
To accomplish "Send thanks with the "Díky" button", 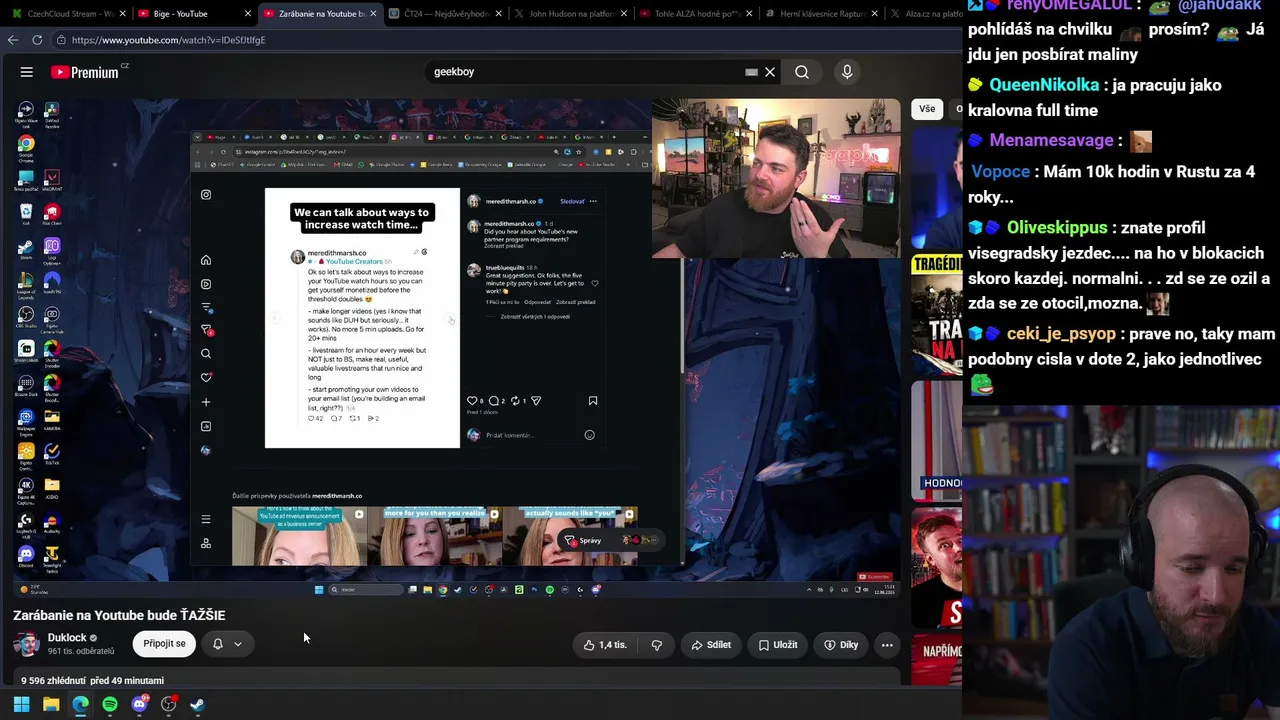I will pyautogui.click(x=841, y=645).
